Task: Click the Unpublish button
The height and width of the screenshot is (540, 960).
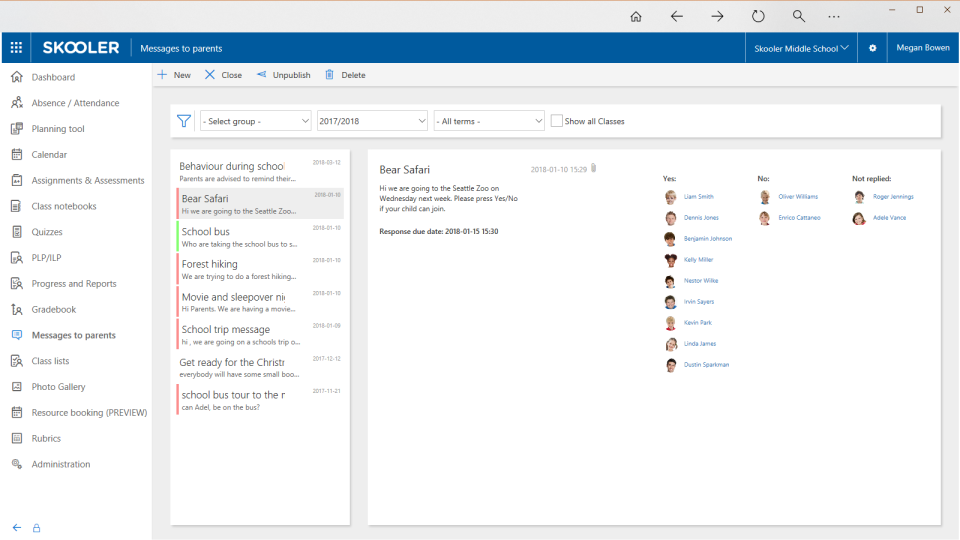Action: pyautogui.click(x=283, y=75)
